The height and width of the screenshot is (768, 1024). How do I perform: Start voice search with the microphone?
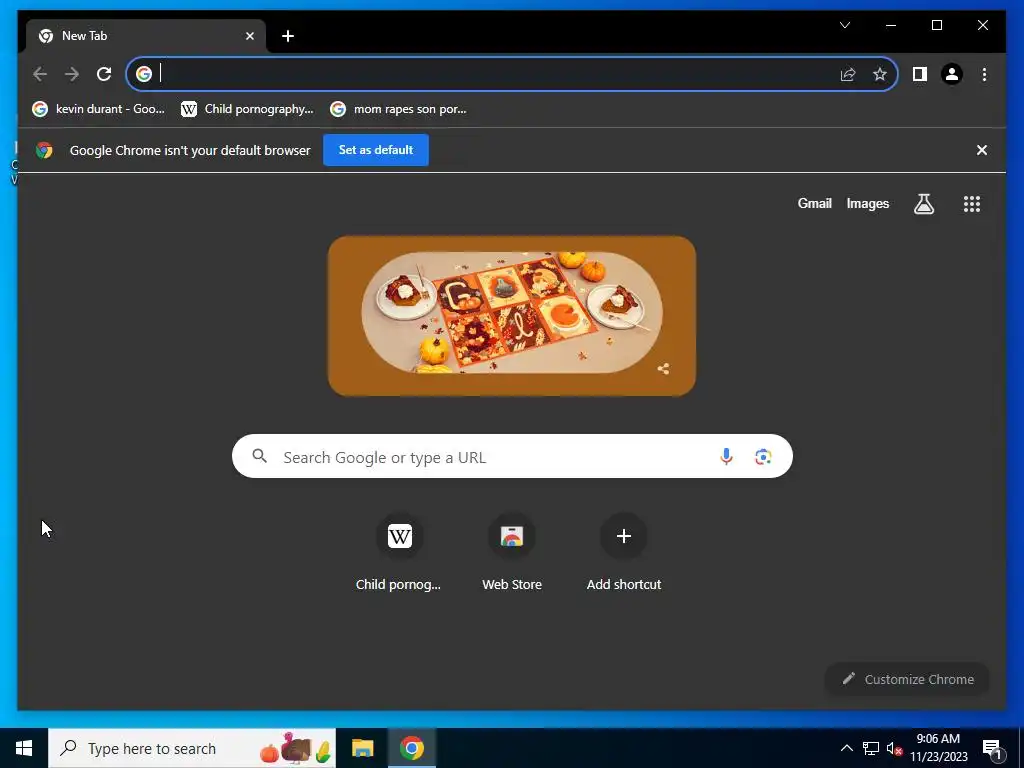[x=726, y=456]
